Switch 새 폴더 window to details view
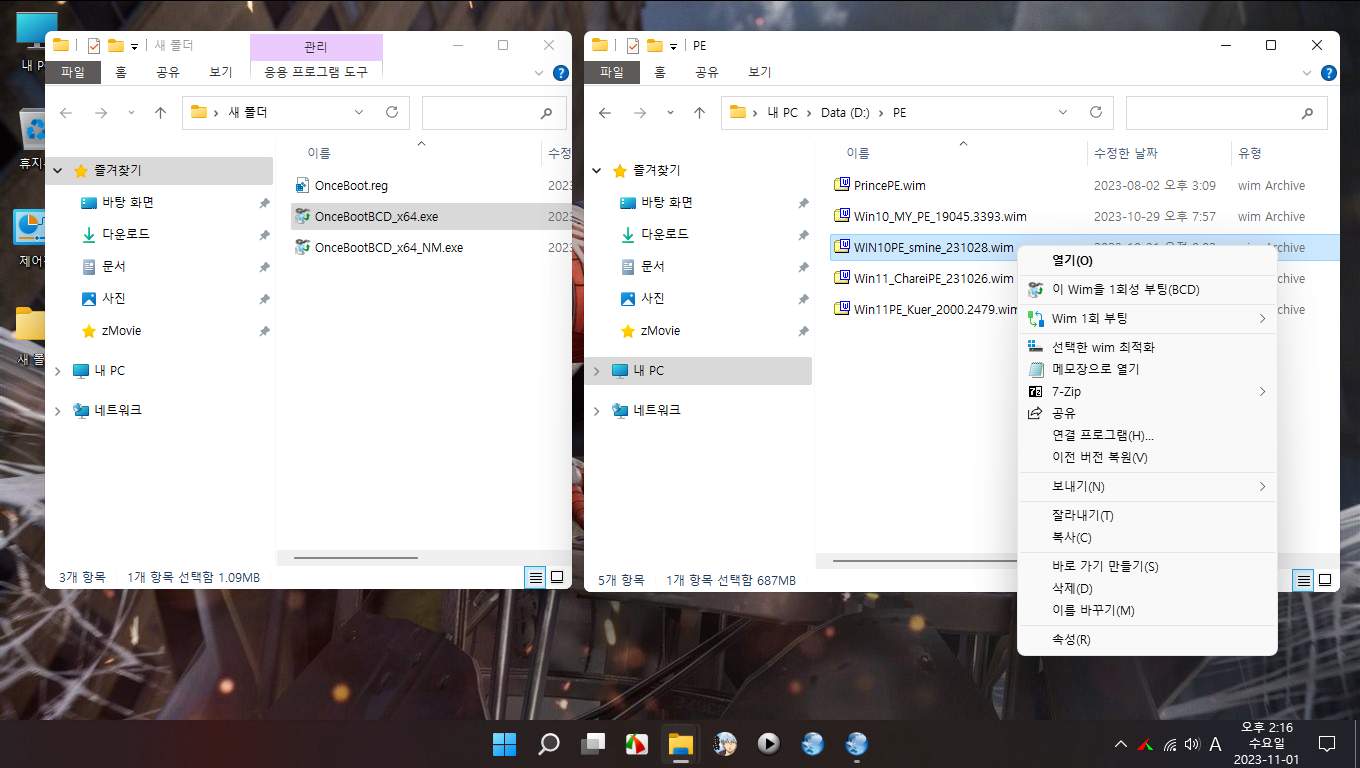The image size is (1360, 768). coord(535,577)
